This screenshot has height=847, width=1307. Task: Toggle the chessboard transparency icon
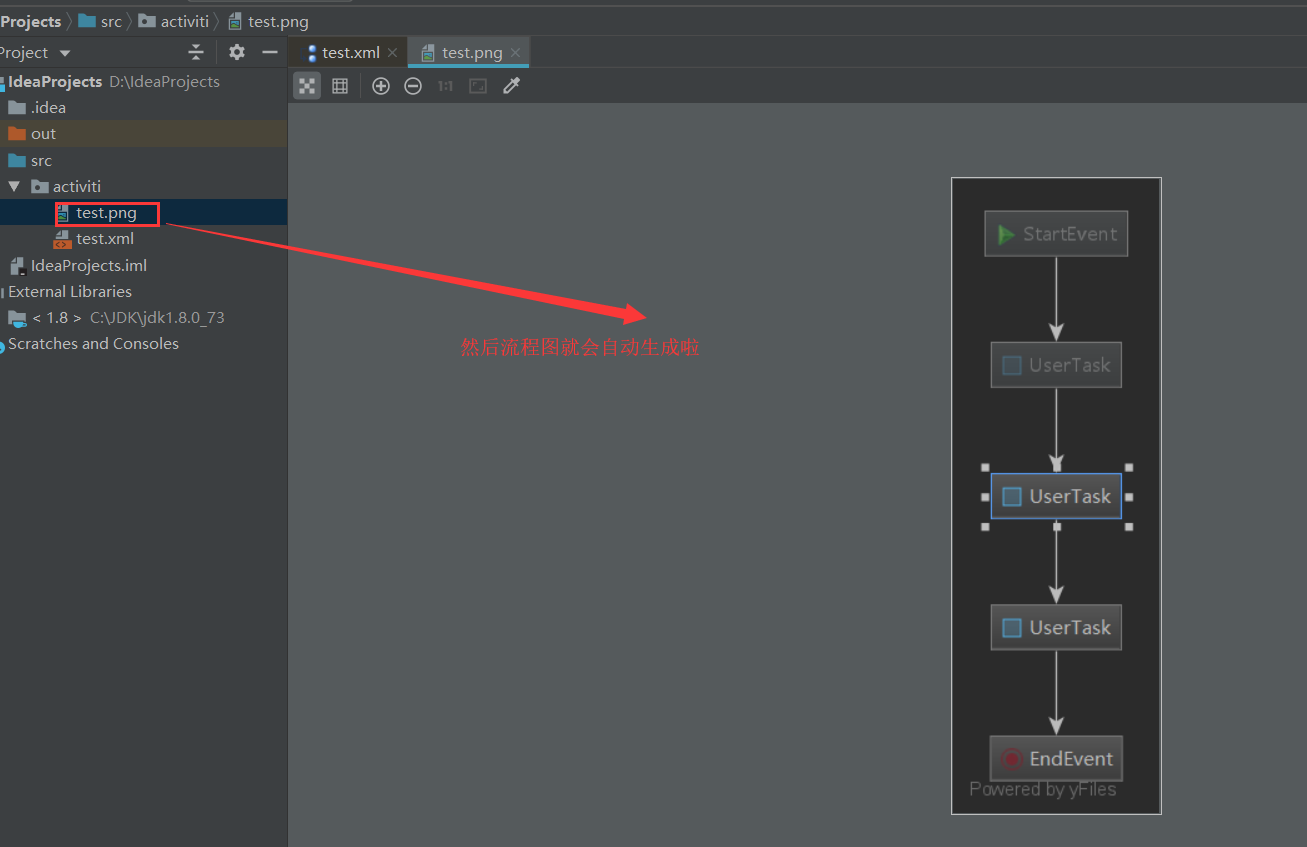(x=307, y=86)
